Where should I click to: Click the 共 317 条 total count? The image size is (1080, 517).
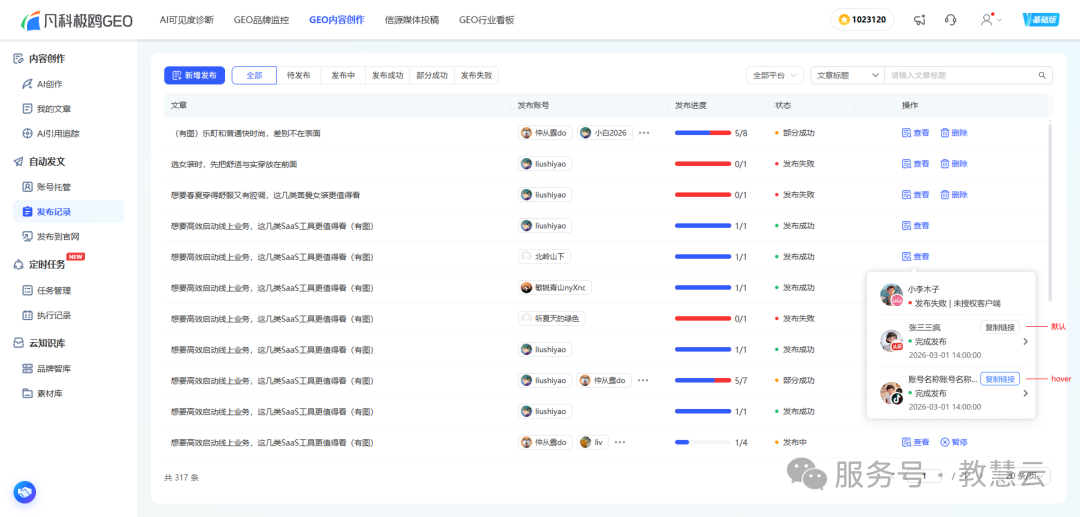pyautogui.click(x=181, y=477)
